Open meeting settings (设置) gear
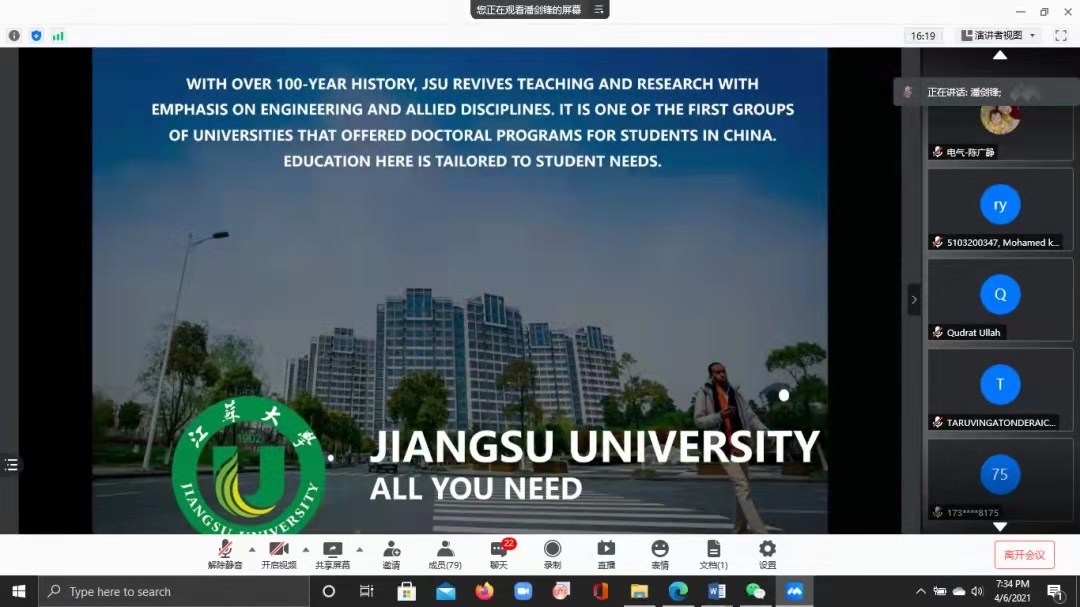The width and height of the screenshot is (1080, 607). click(767, 553)
